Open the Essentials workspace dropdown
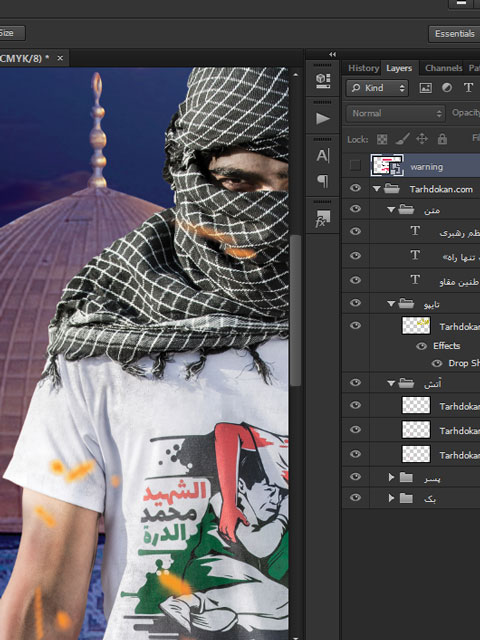480x640 pixels. [x=454, y=34]
